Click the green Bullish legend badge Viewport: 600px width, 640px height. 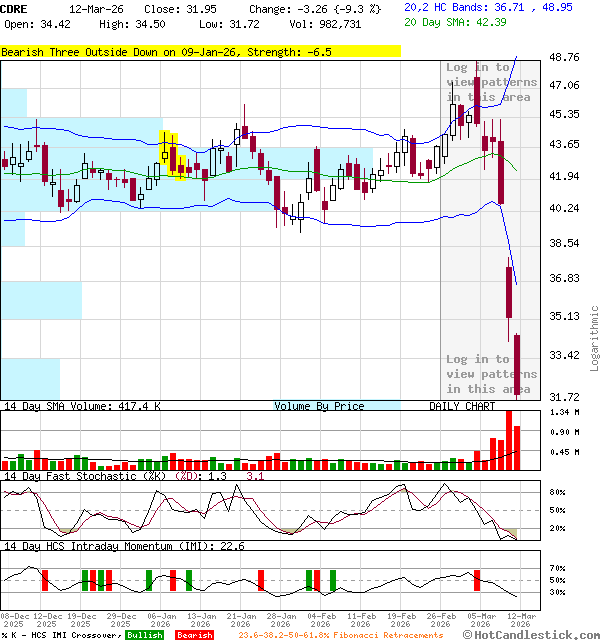tap(144, 635)
